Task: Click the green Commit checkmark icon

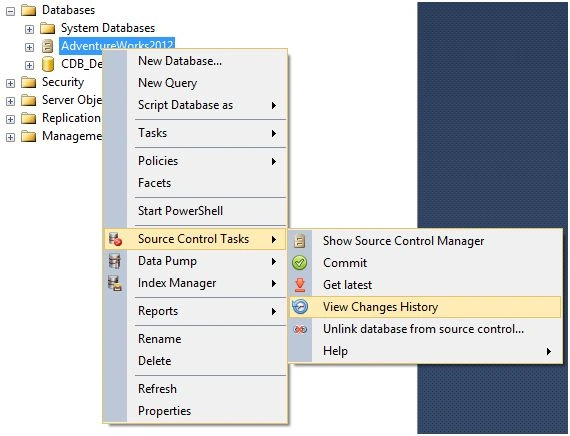Action: (x=300, y=263)
